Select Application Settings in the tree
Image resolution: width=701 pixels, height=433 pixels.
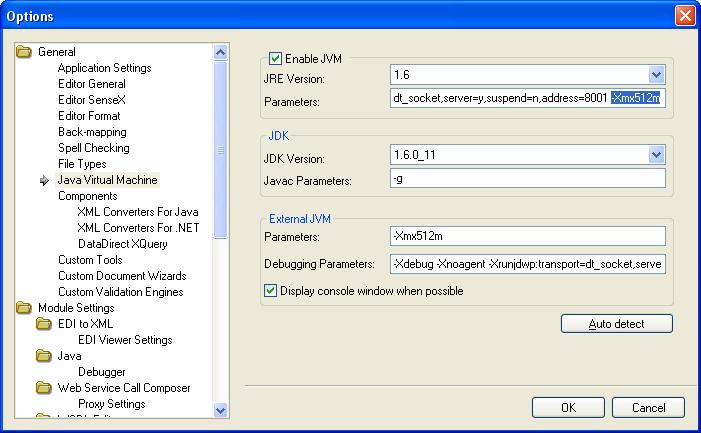[104, 68]
